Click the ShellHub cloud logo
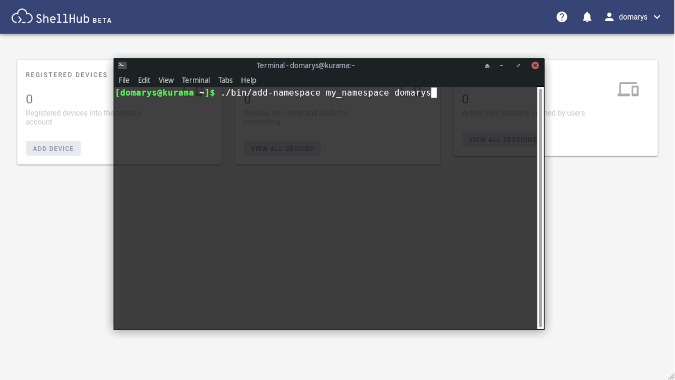Screen dimensions: 675x380 pyautogui.click(x=22, y=17)
